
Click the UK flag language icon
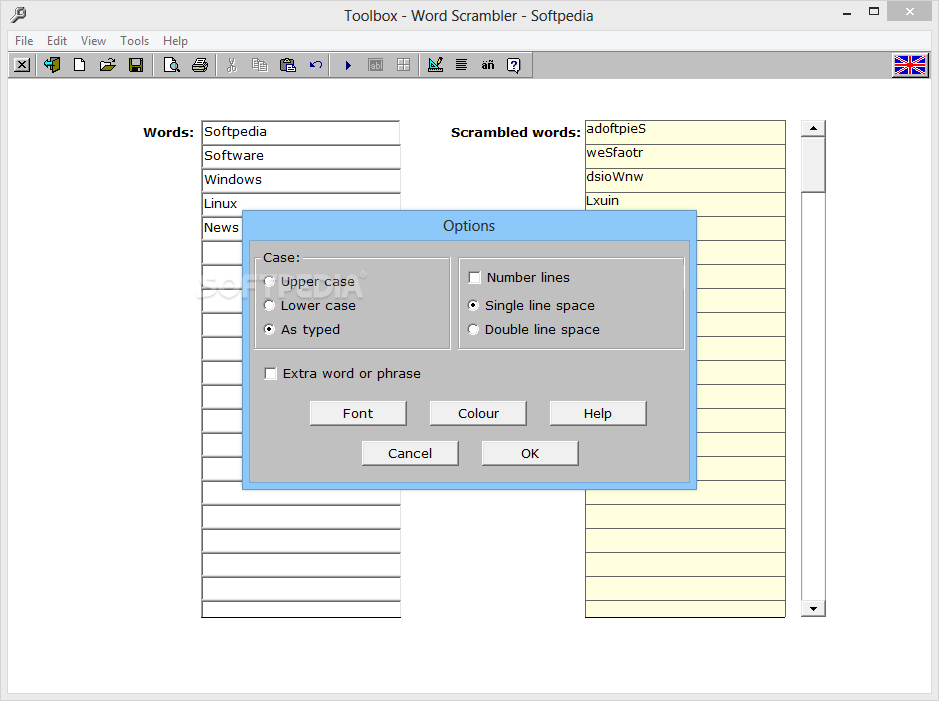click(910, 65)
